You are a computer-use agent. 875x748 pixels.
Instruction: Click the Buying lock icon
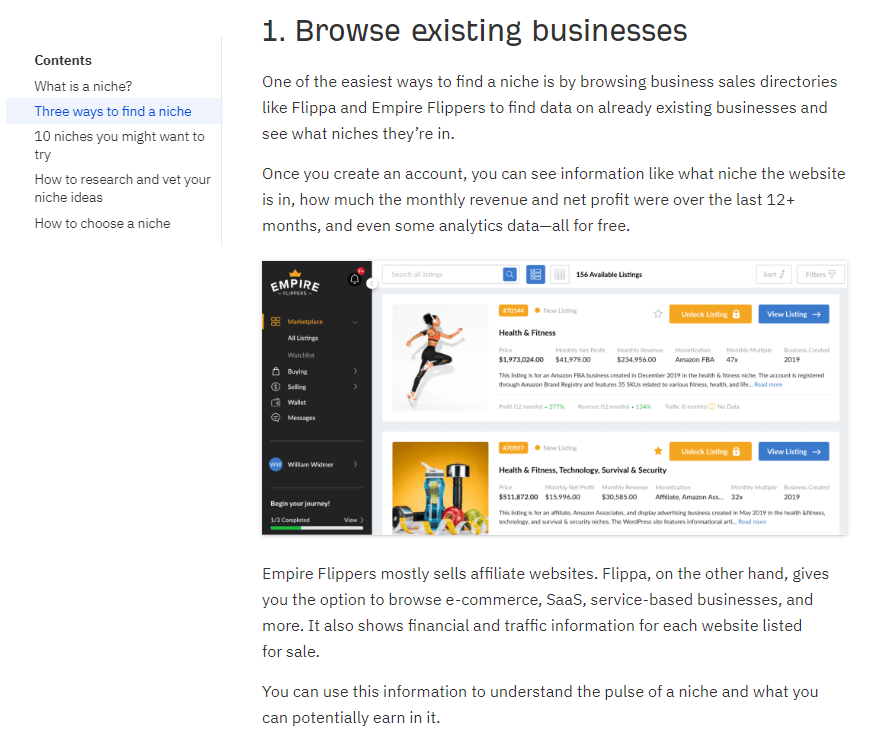point(275,371)
